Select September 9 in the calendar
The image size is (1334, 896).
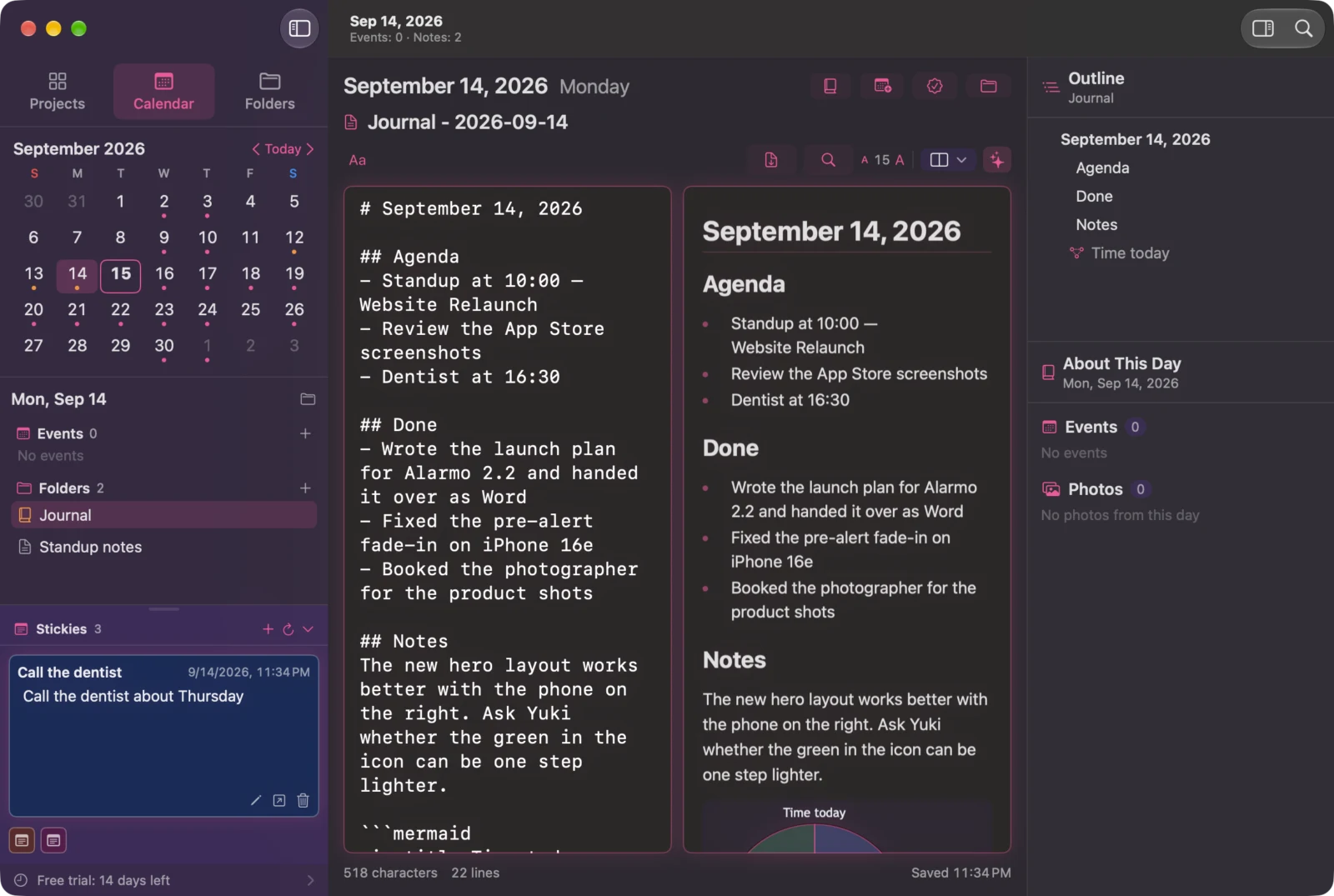coord(164,239)
